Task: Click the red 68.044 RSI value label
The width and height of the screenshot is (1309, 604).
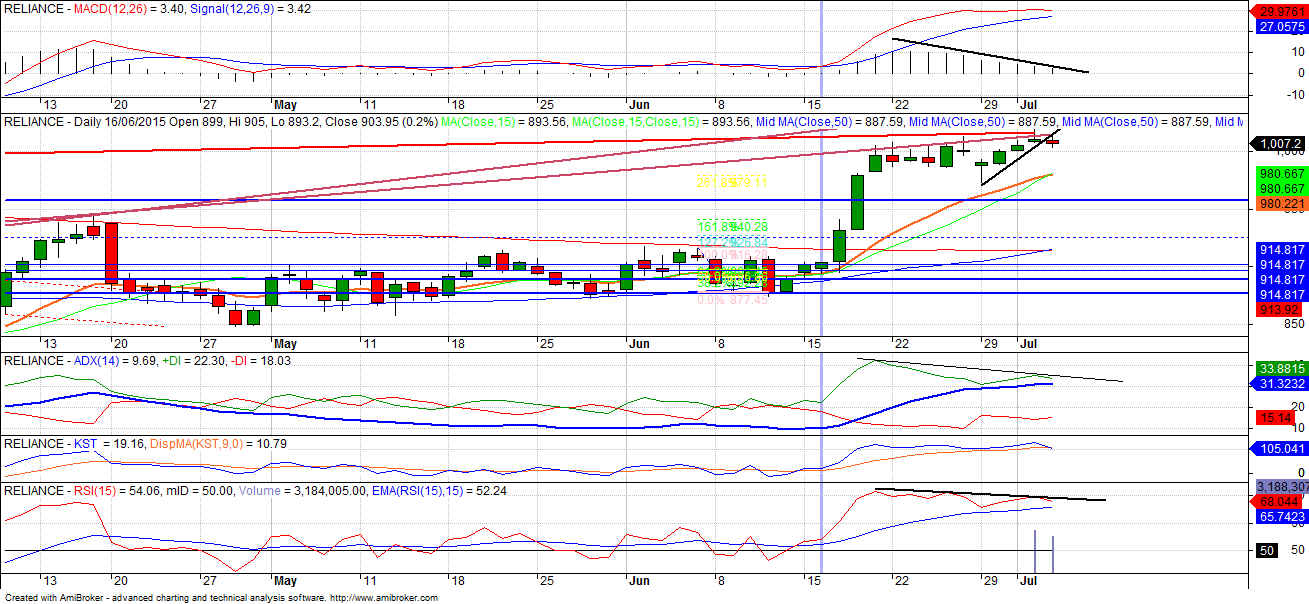Action: (1278, 500)
